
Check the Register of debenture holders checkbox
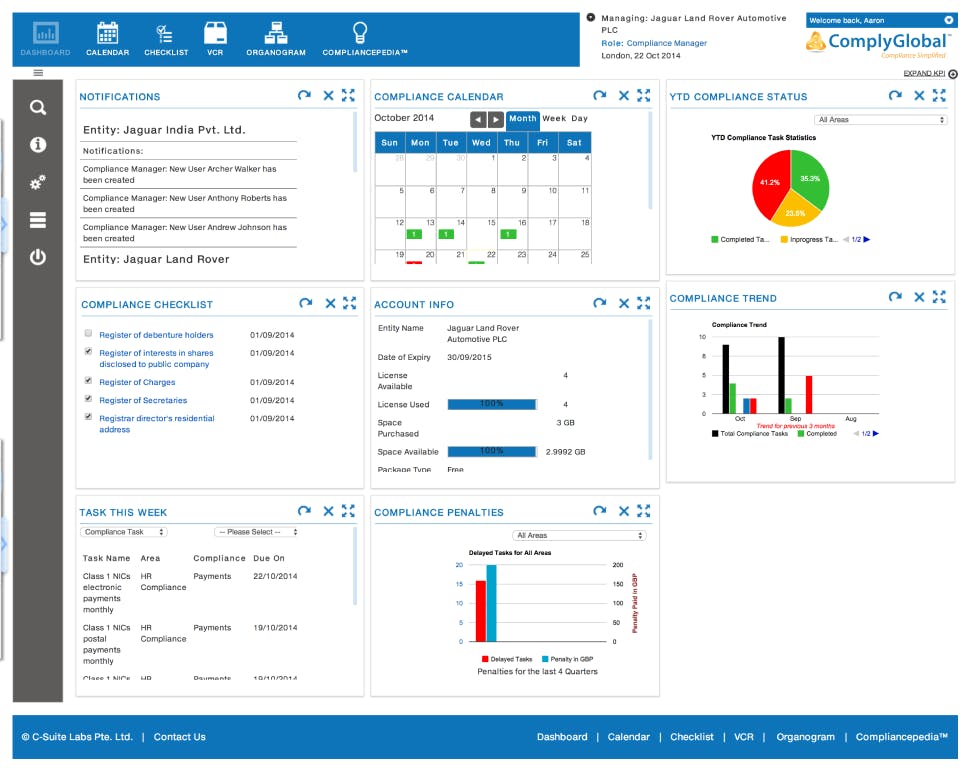[88, 334]
